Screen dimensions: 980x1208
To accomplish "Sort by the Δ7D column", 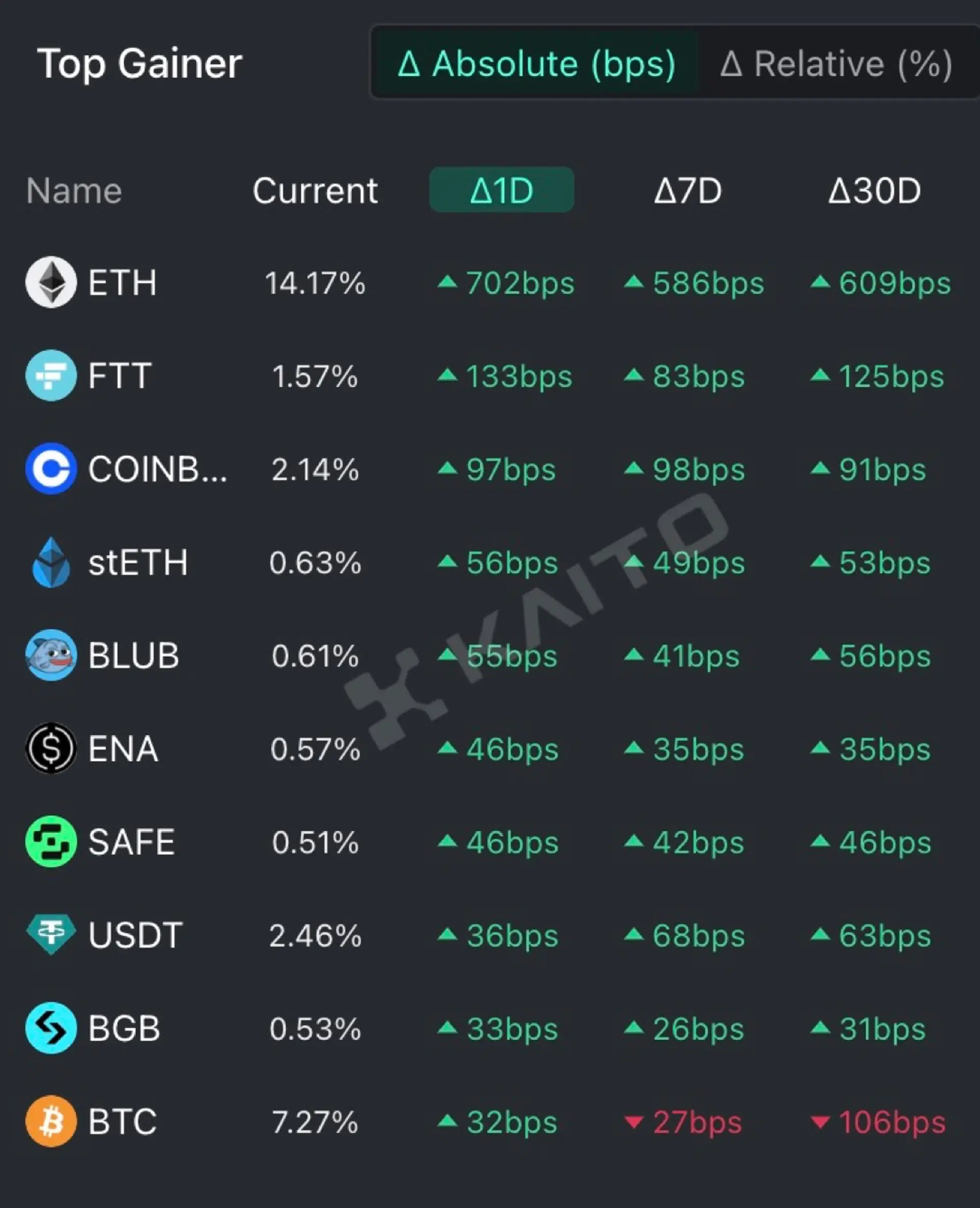I will [688, 190].
